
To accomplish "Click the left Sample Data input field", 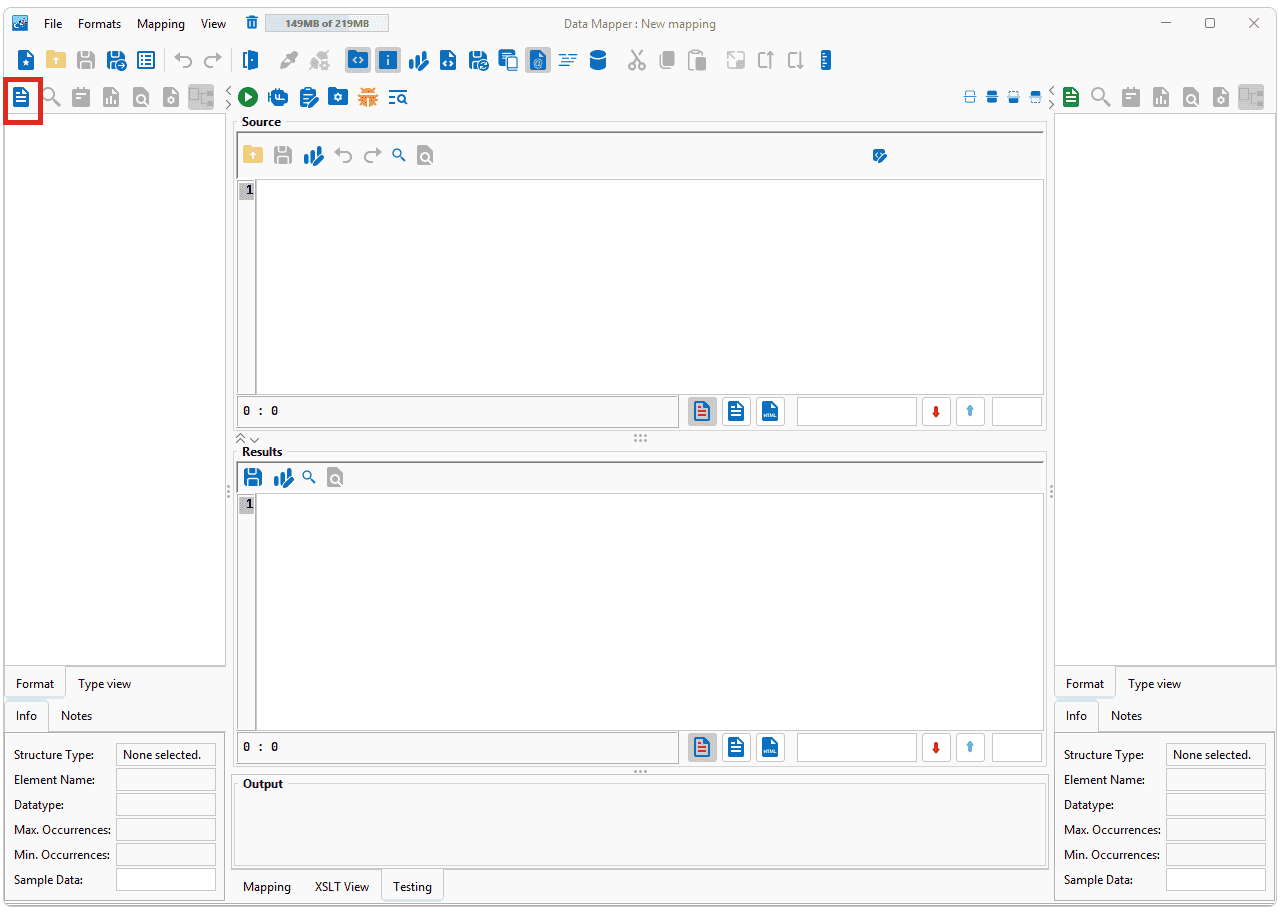I will pos(166,879).
